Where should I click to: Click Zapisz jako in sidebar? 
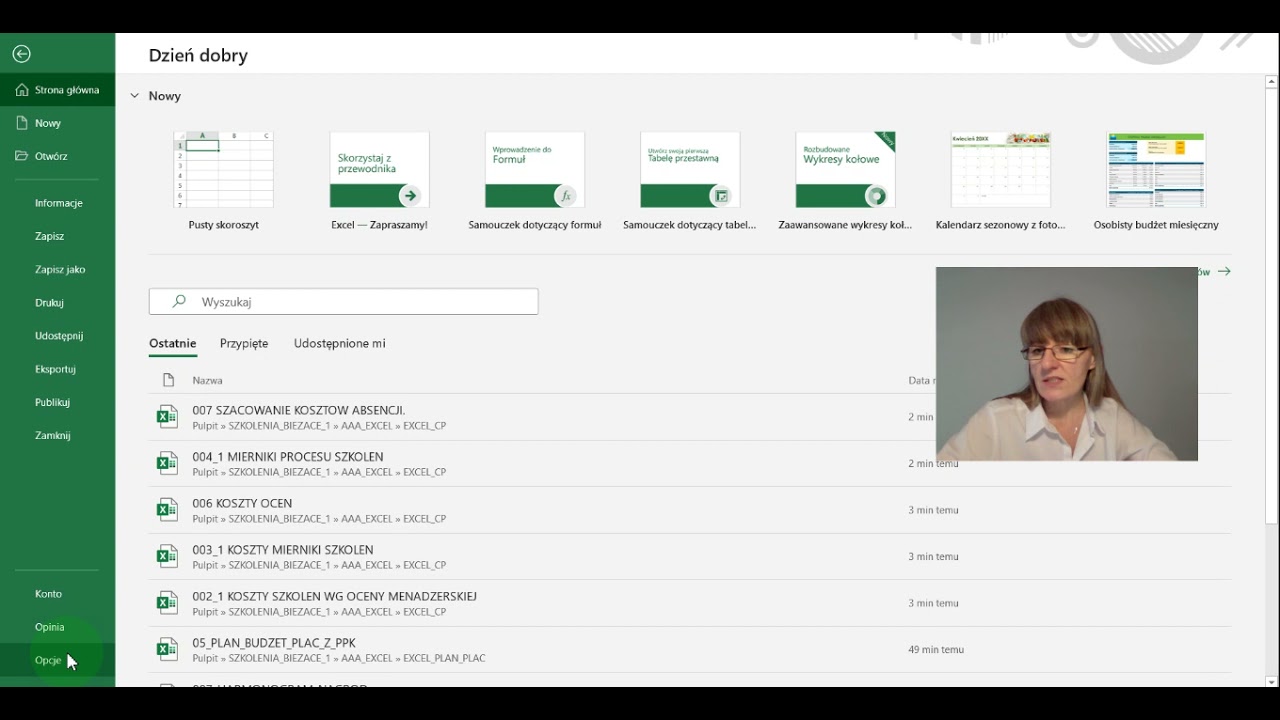(x=58, y=269)
